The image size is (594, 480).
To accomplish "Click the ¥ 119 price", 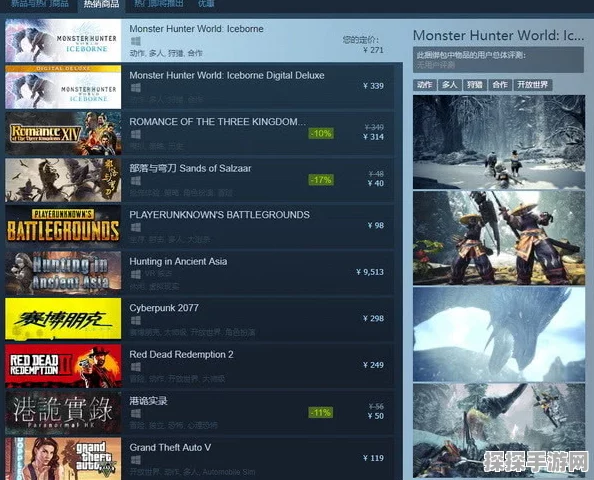I will [x=373, y=458].
